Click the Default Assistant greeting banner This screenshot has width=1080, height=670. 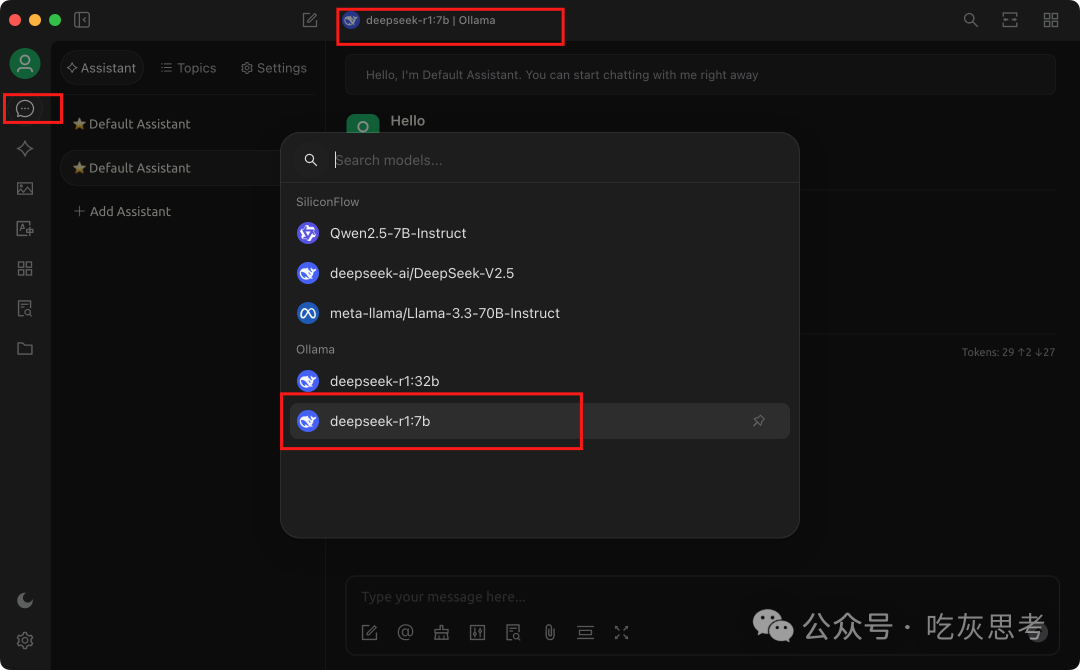pos(700,74)
